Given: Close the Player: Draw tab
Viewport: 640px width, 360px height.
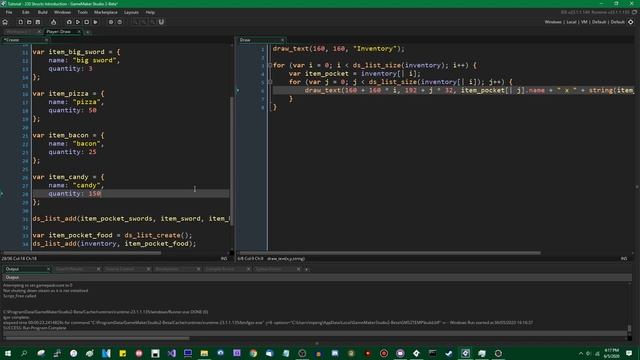Looking at the screenshot, I should [x=79, y=31].
